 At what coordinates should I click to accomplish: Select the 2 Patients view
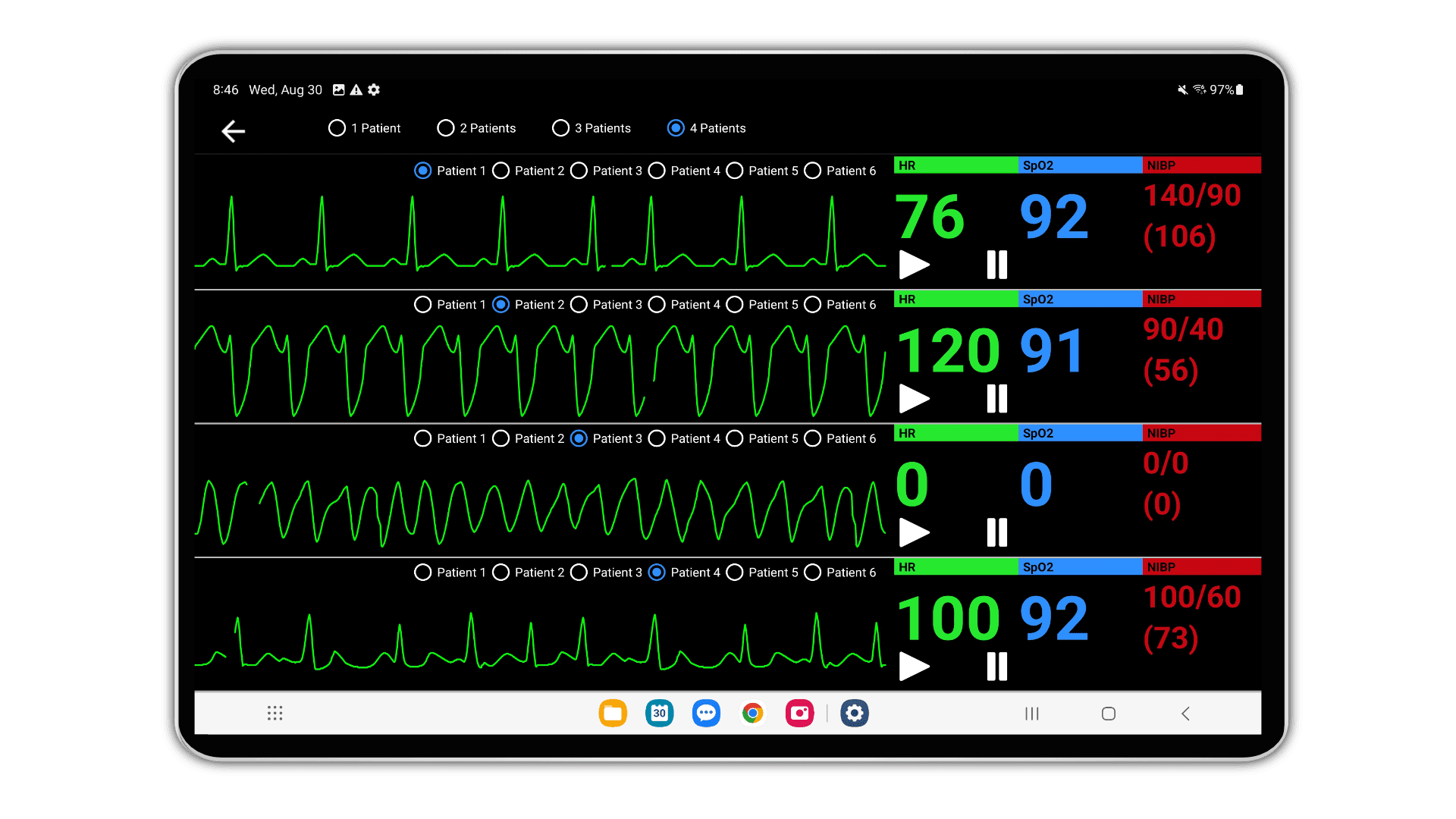[x=446, y=127]
